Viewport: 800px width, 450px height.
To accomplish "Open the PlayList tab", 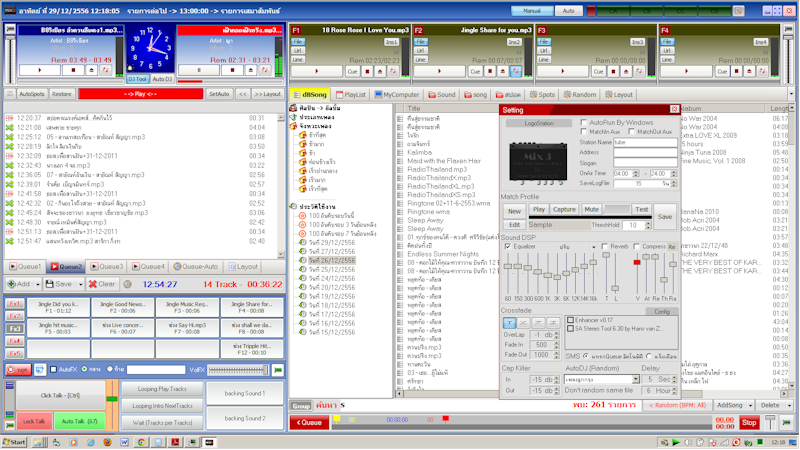I will (x=351, y=94).
